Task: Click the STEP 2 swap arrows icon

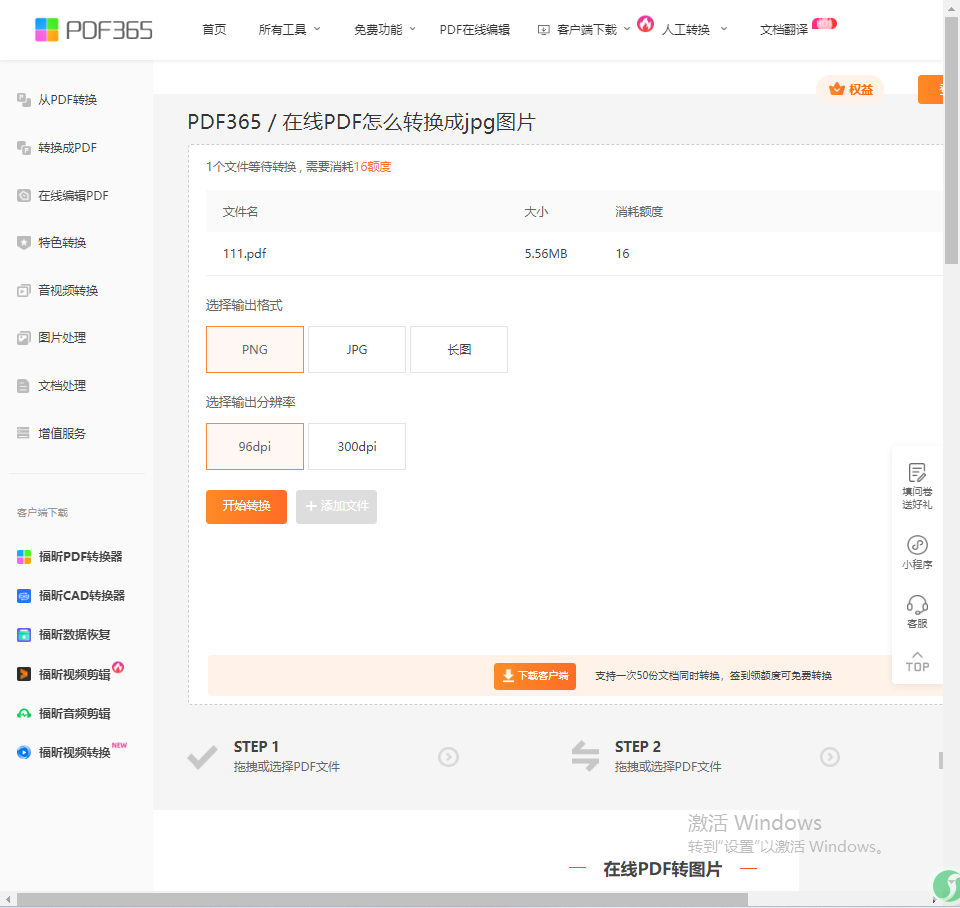Action: coord(585,756)
